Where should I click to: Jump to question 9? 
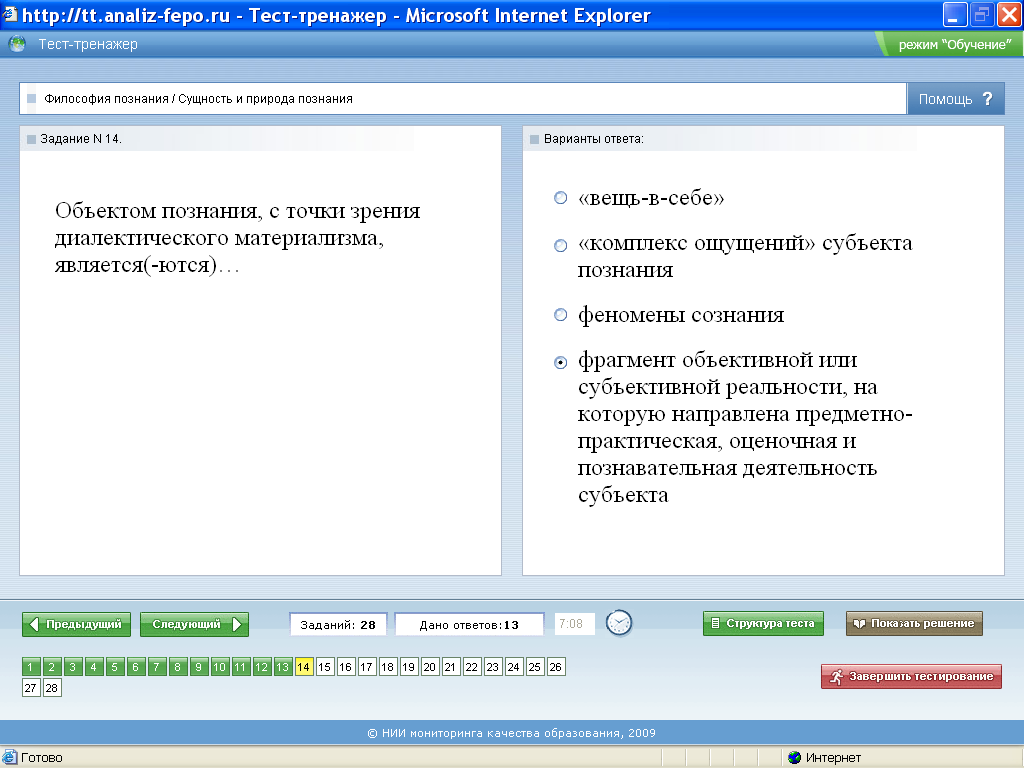[199, 667]
